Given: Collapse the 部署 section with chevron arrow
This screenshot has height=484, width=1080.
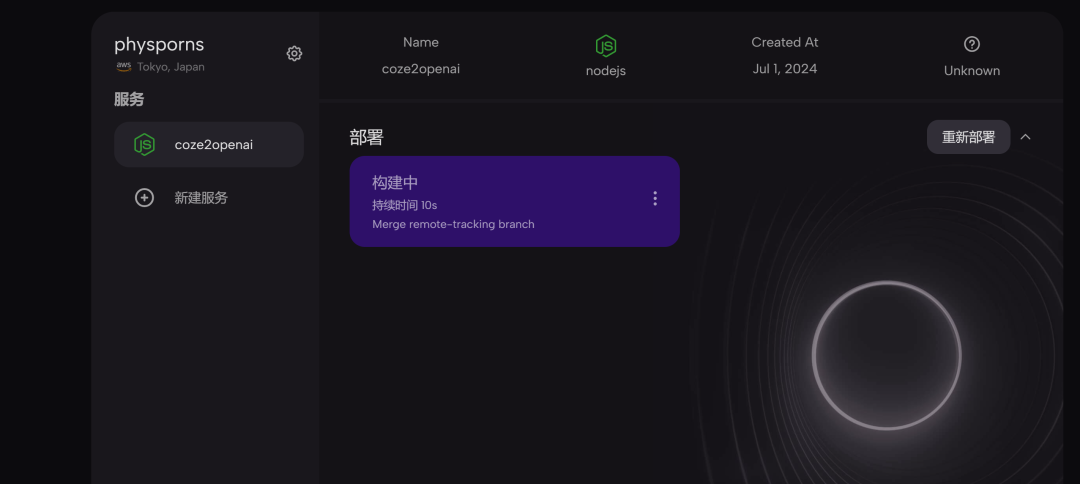Looking at the screenshot, I should click(1026, 137).
